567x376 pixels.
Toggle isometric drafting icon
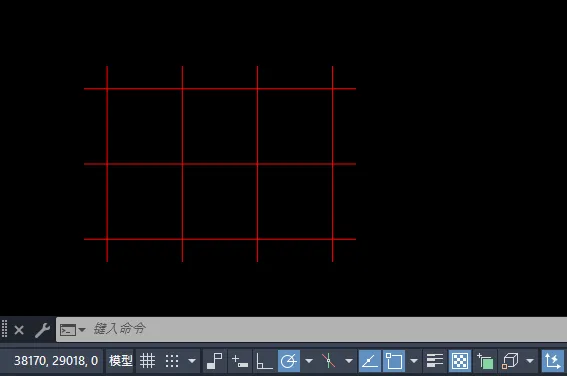pos(329,361)
